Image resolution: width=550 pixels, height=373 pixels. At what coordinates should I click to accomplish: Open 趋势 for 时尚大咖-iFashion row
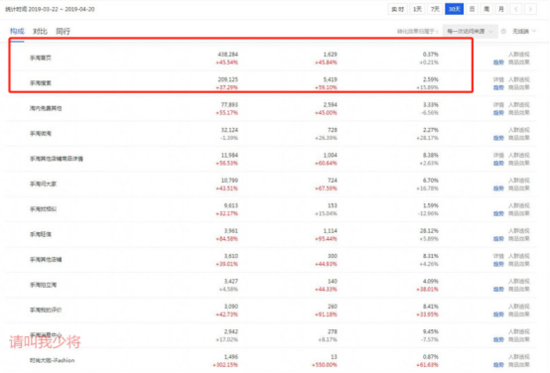pos(498,365)
